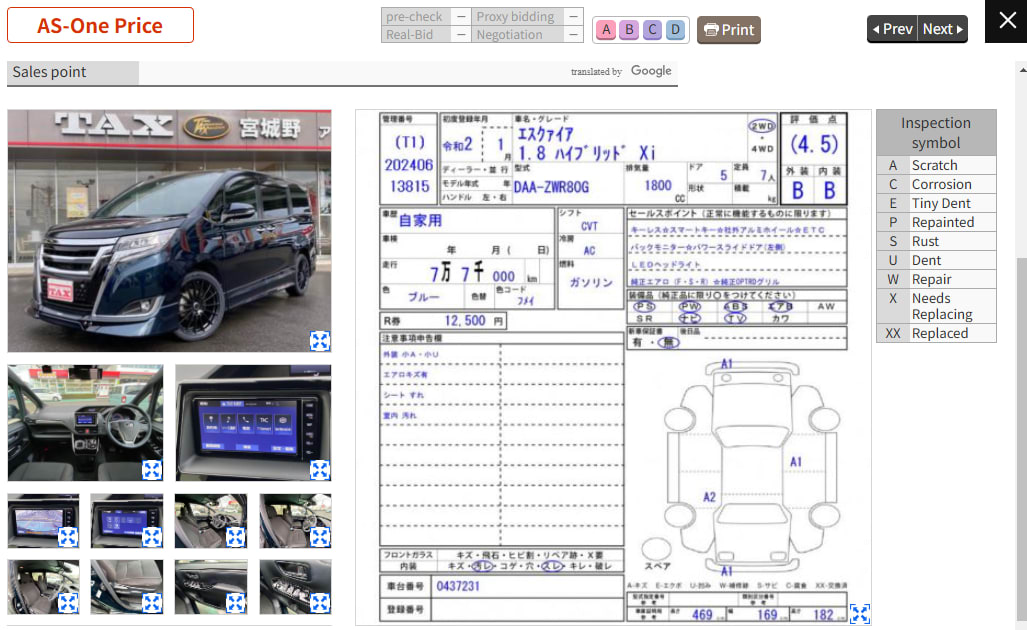Expand the backup camera thumbnail photo

(x=68, y=537)
